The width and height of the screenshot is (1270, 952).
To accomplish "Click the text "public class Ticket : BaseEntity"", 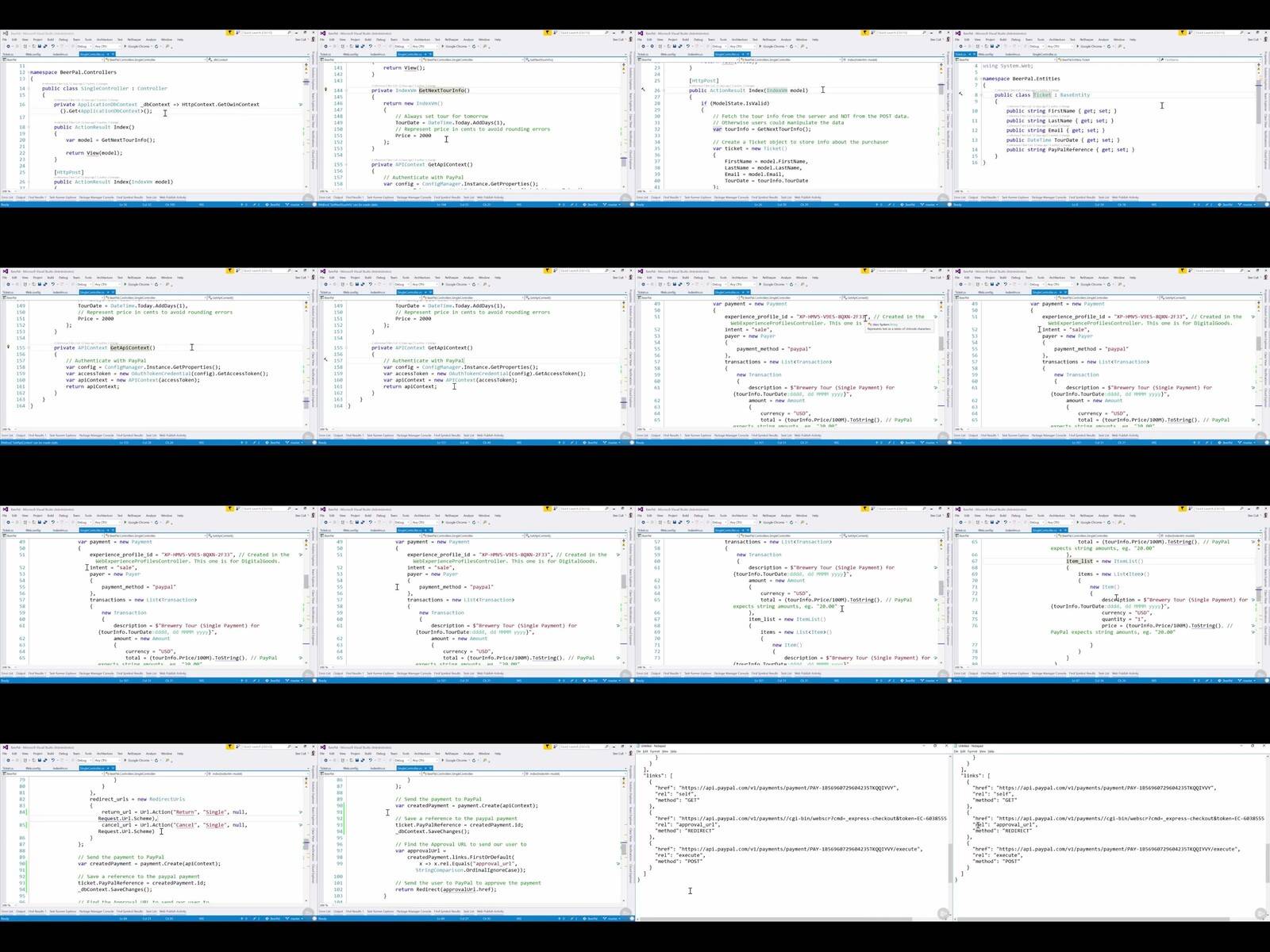I will pyautogui.click(x=1042, y=94).
